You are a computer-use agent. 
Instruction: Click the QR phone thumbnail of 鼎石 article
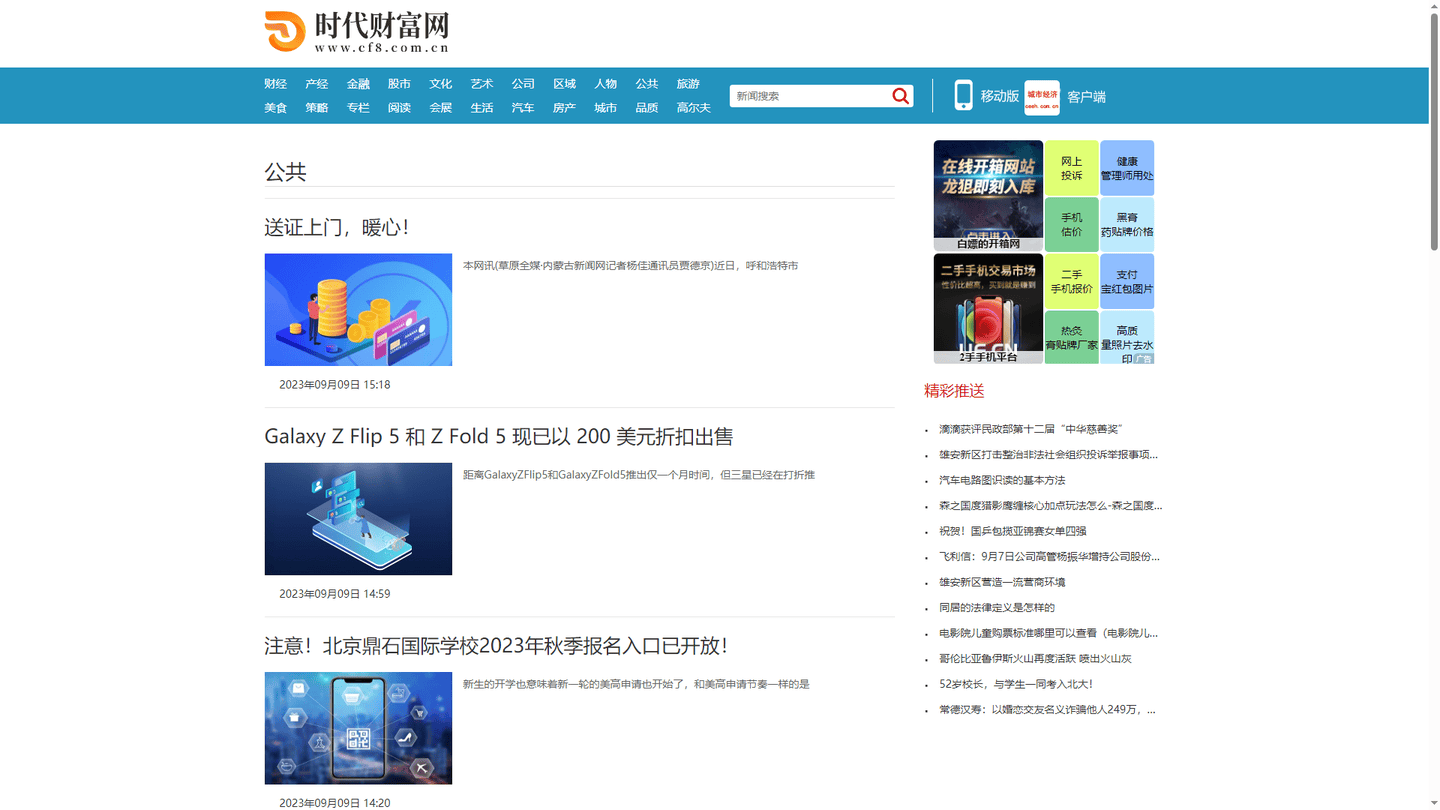(x=358, y=728)
